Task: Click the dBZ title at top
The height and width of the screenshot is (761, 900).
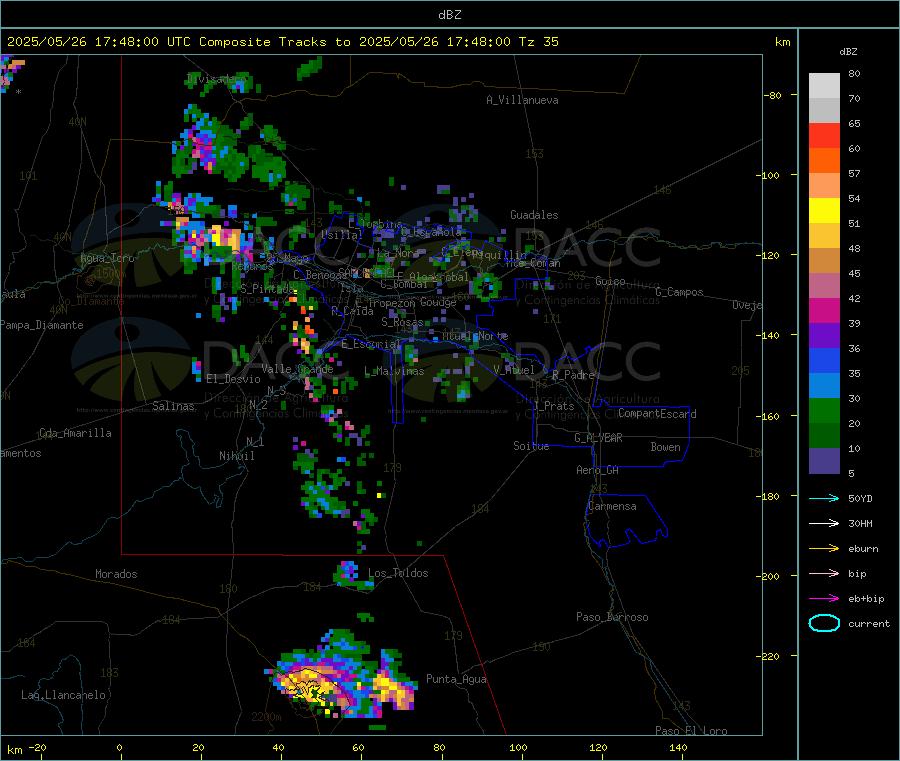Action: click(449, 15)
